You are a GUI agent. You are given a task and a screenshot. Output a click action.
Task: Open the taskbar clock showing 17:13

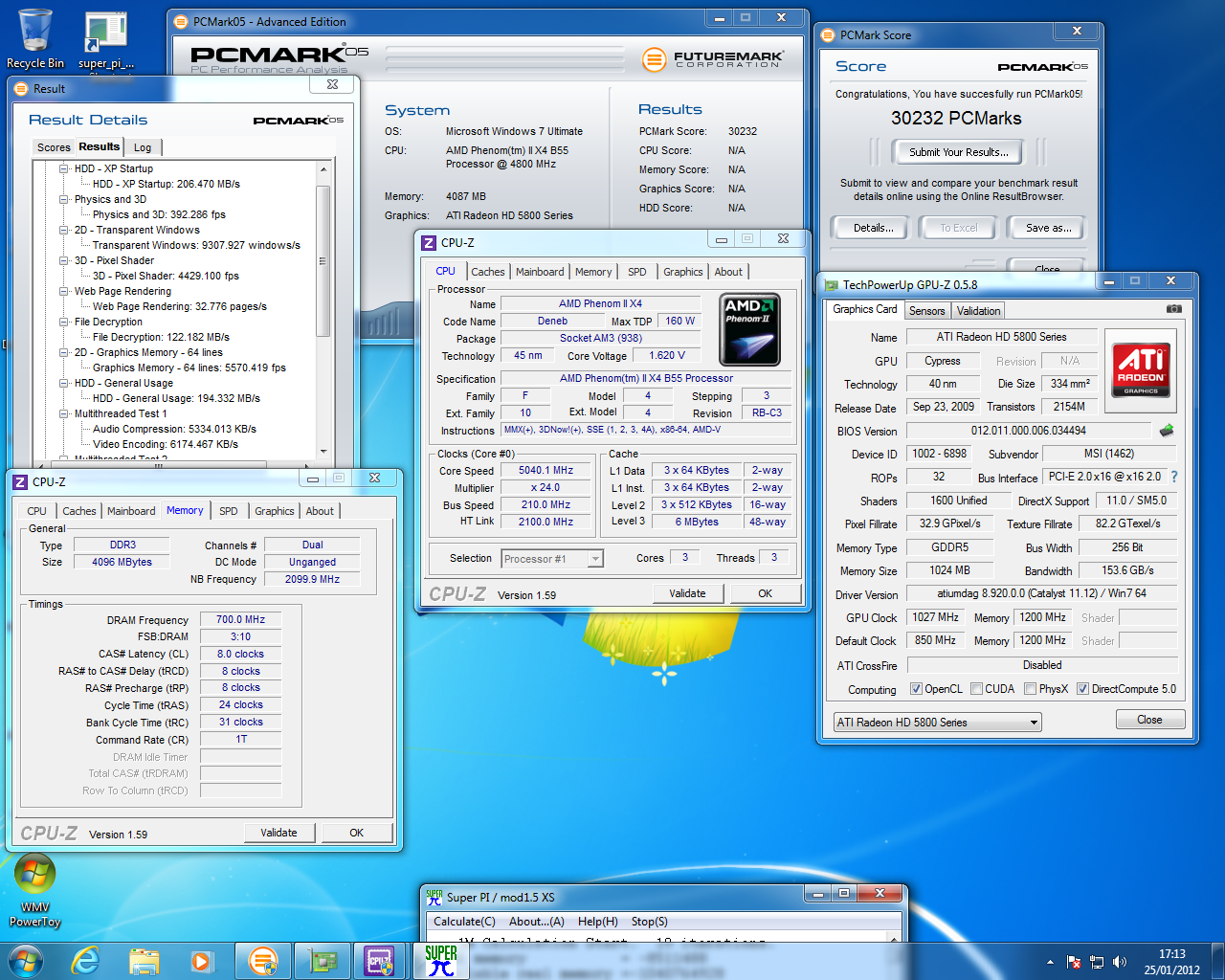(1171, 962)
